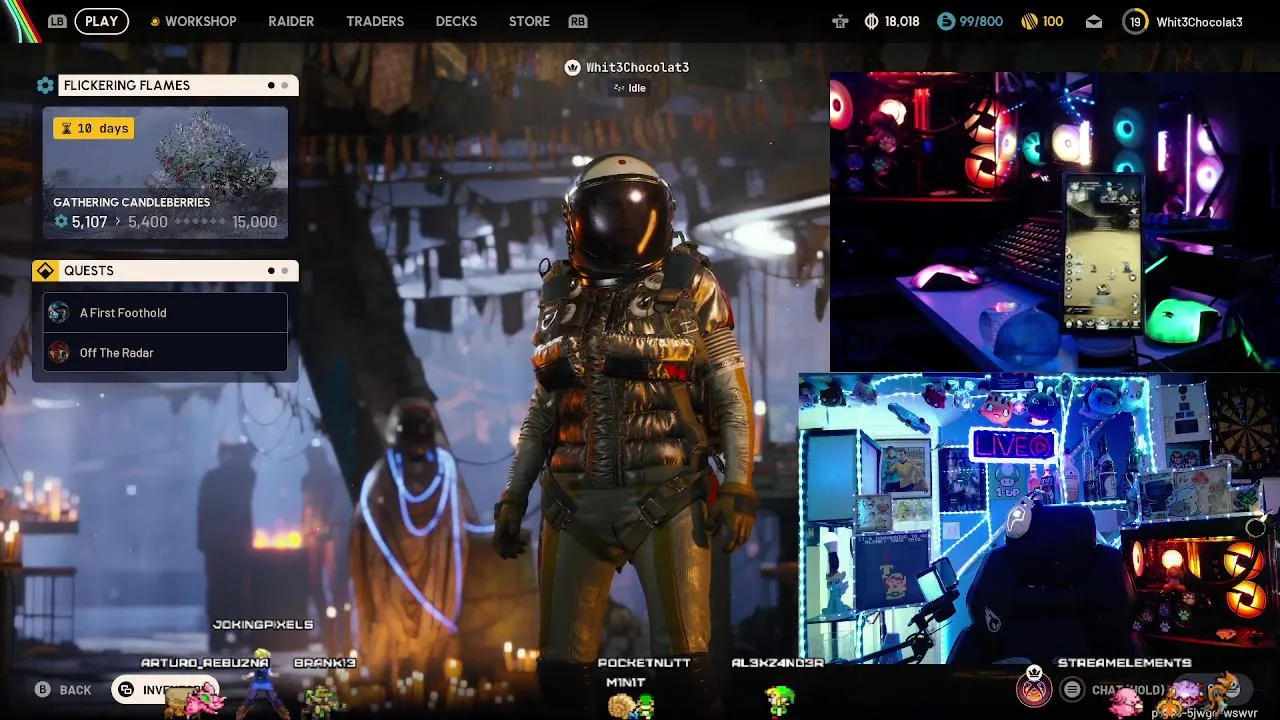Select second page dot in Quests header
This screenshot has height=720, width=1280.
285,271
